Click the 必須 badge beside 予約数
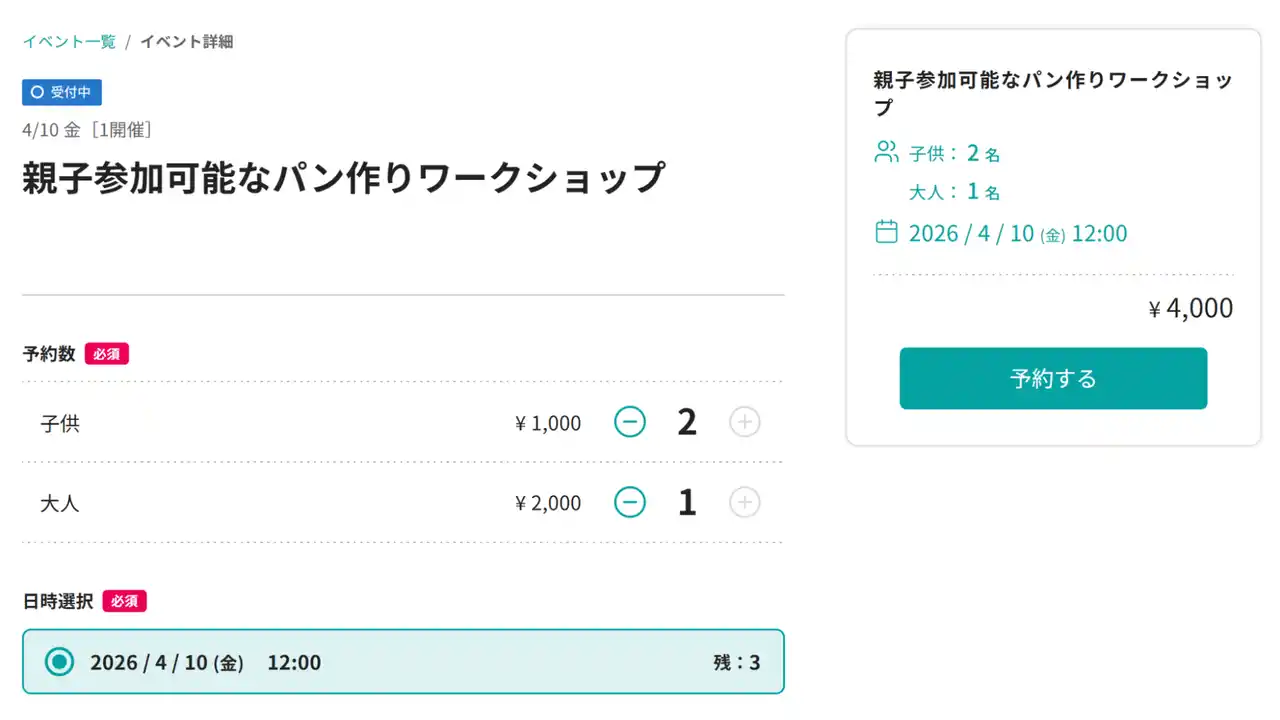 [107, 354]
